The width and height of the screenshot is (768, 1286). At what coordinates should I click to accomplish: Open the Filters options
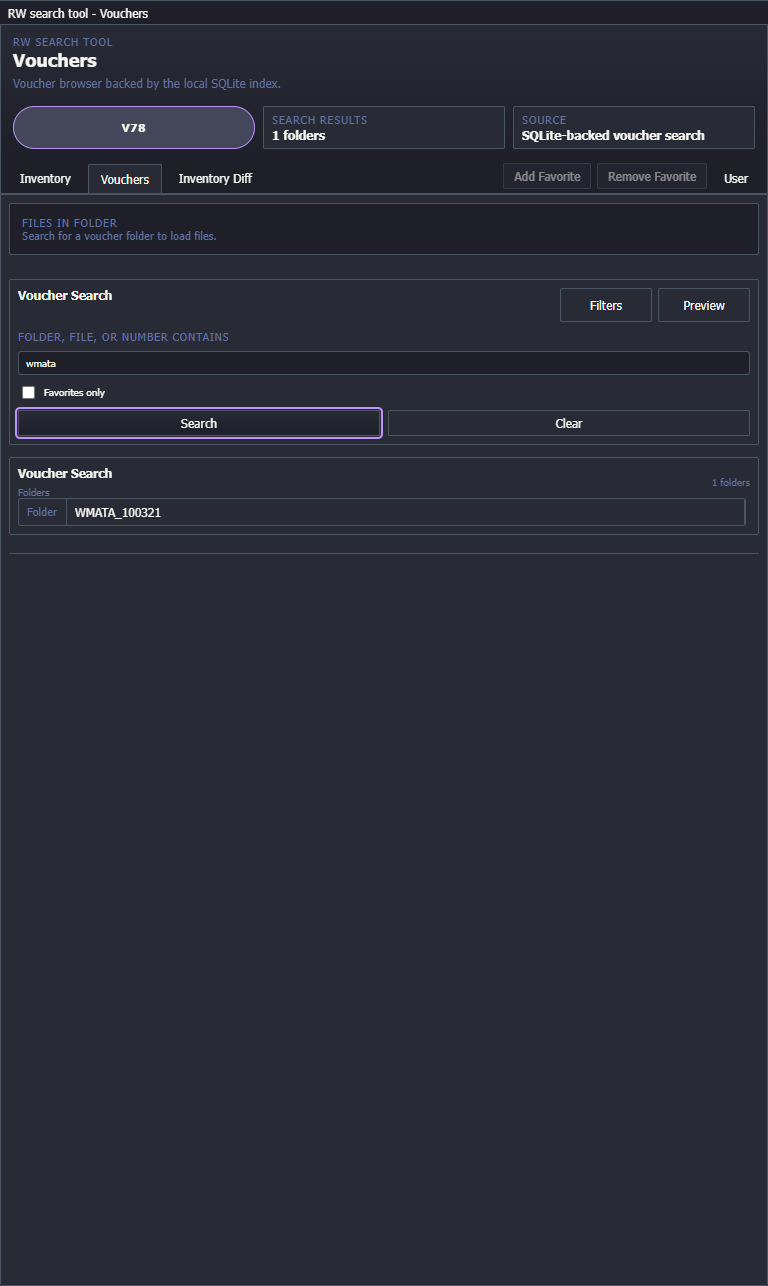coord(605,306)
